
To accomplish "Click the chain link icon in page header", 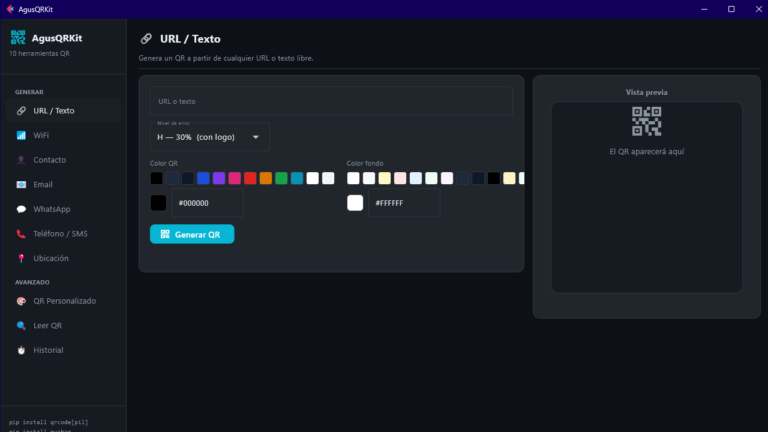I will 146,39.
